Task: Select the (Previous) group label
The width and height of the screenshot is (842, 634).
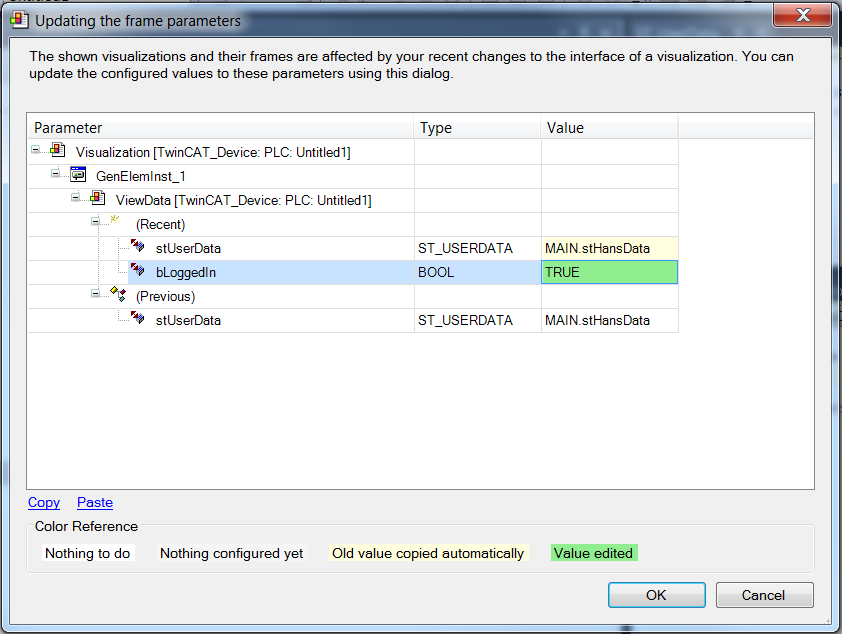Action: tap(165, 296)
